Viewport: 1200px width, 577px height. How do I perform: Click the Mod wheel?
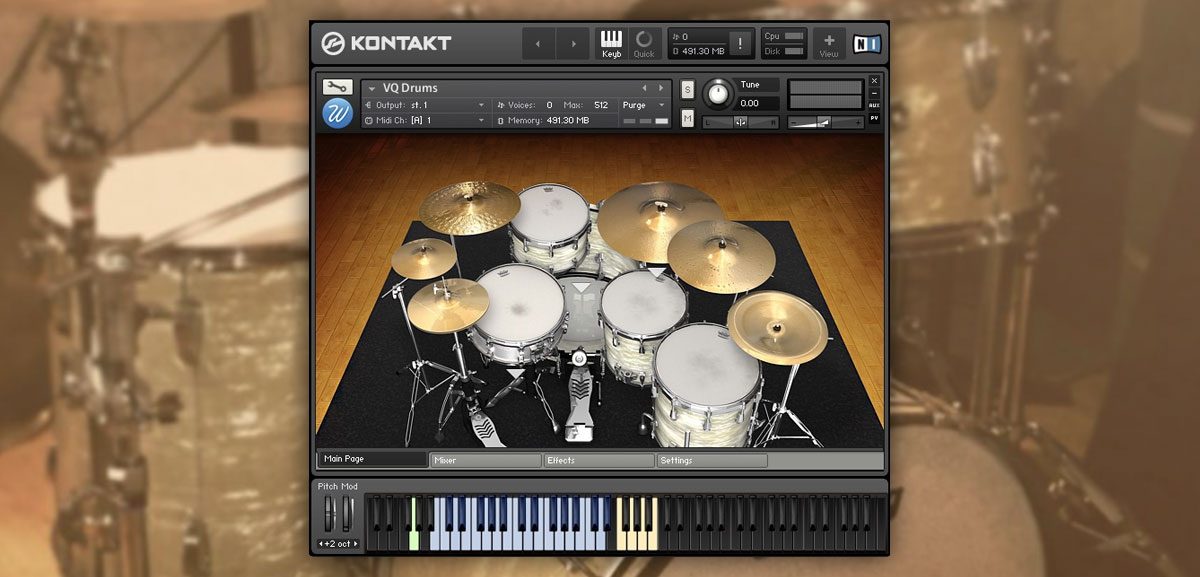[x=346, y=515]
